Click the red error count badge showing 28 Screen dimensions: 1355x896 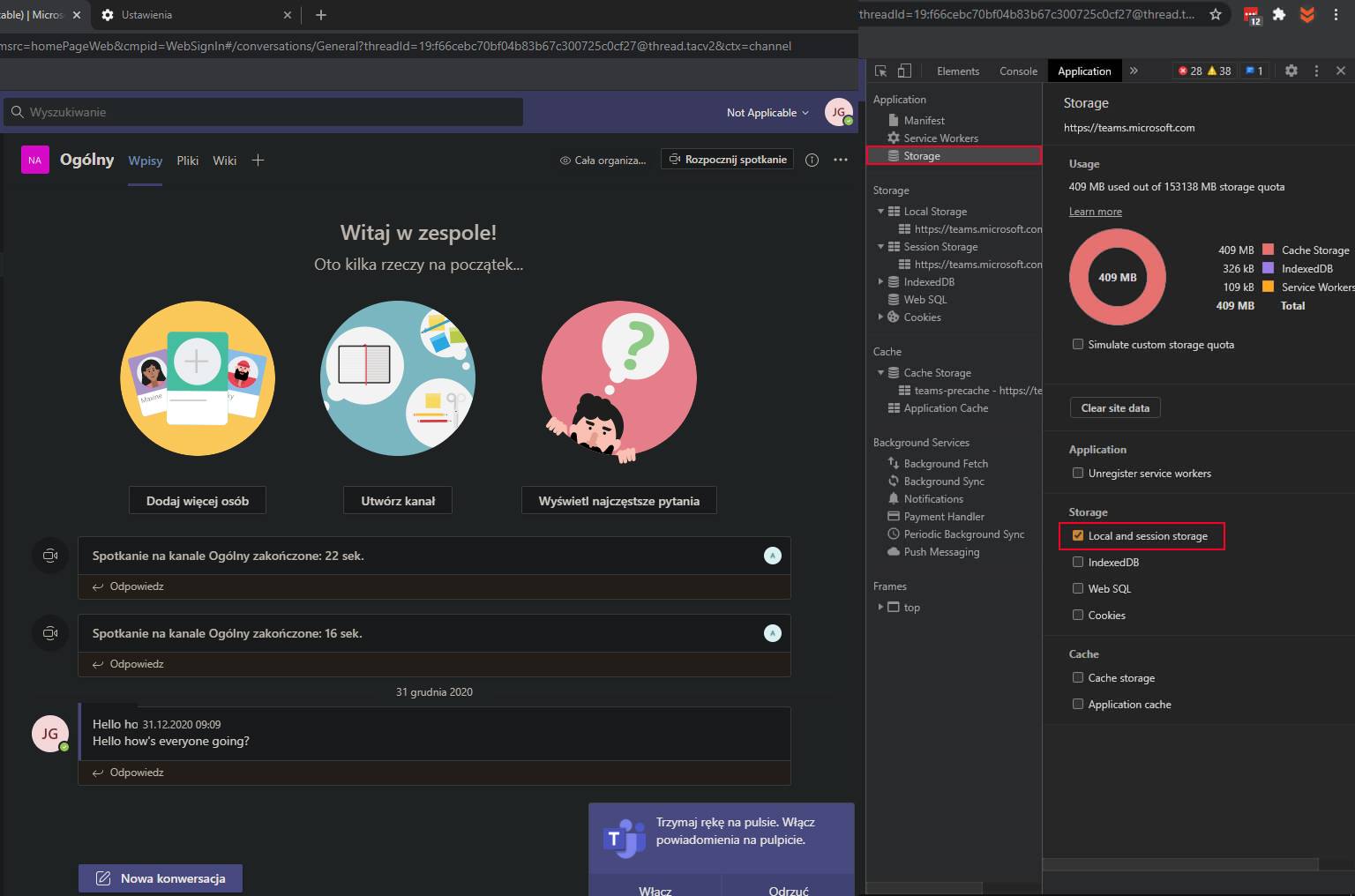click(x=1190, y=71)
